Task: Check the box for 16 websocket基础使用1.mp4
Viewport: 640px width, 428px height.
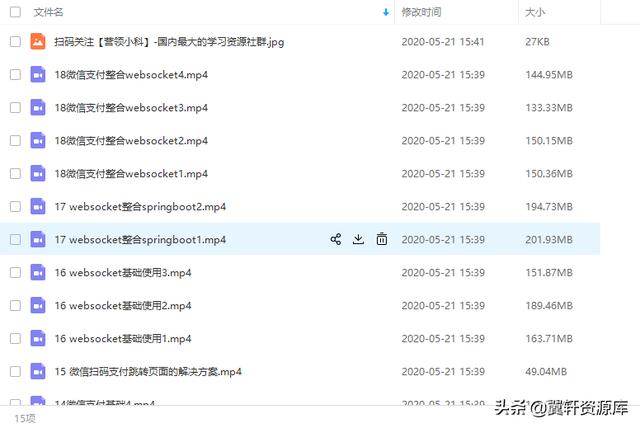Action: point(16,338)
